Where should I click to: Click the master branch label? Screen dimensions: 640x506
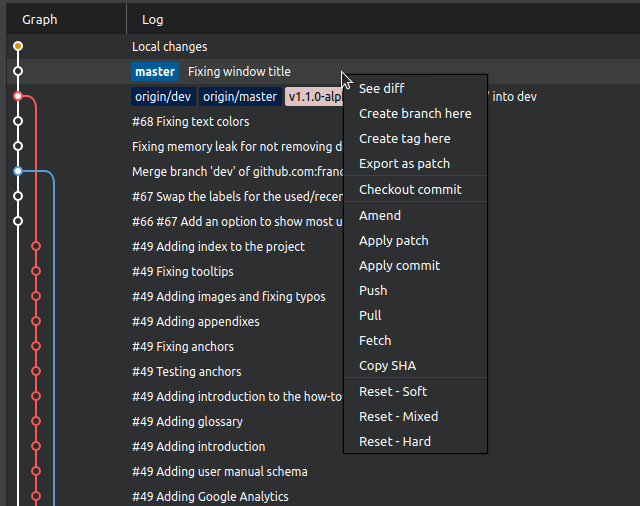[155, 72]
